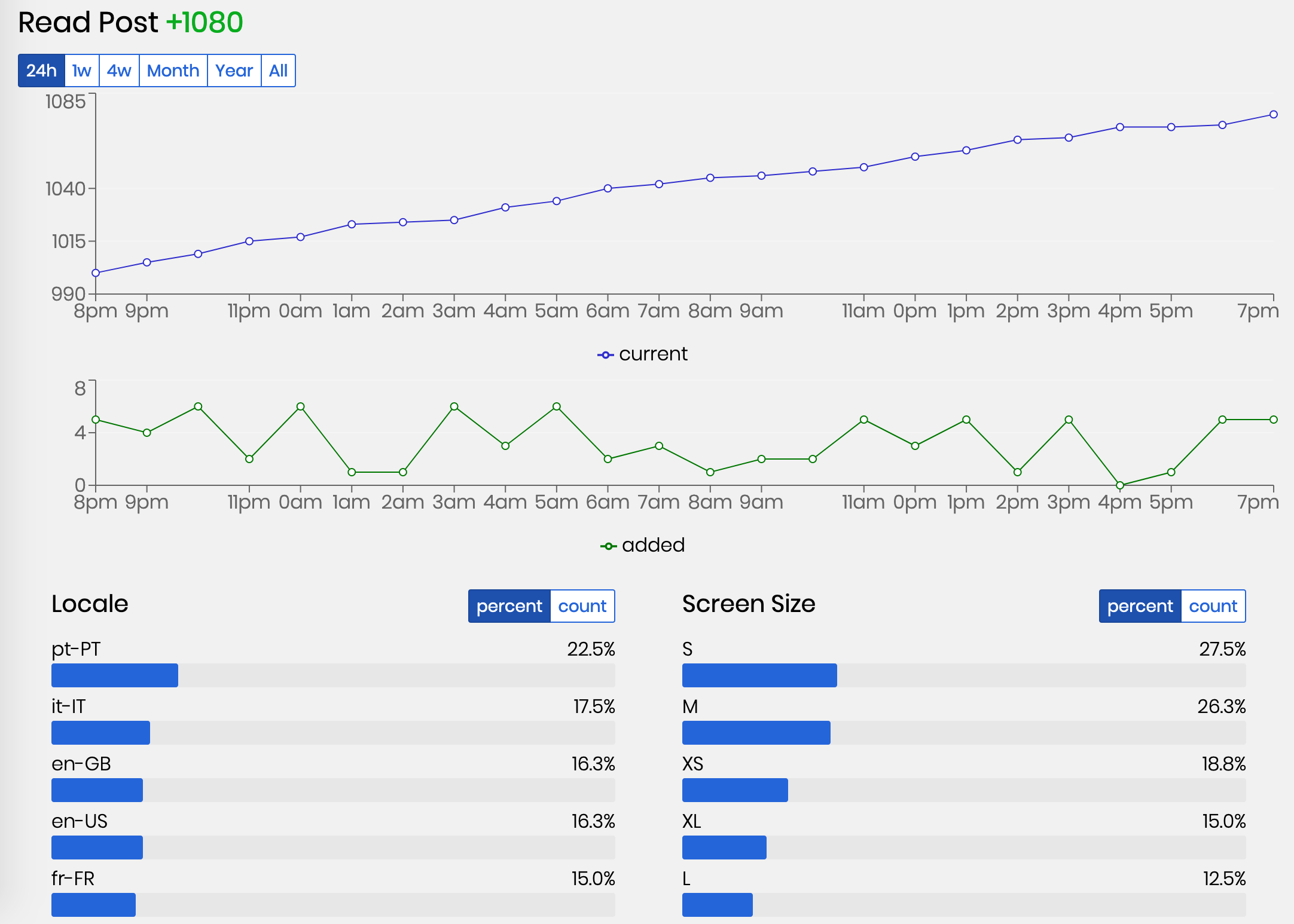Switch to Month analytics view

[174, 70]
